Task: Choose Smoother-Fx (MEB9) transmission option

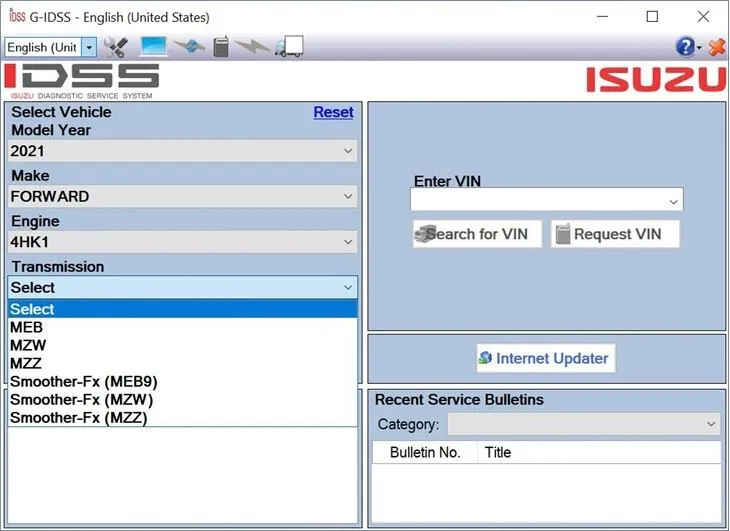Action: pos(183,382)
